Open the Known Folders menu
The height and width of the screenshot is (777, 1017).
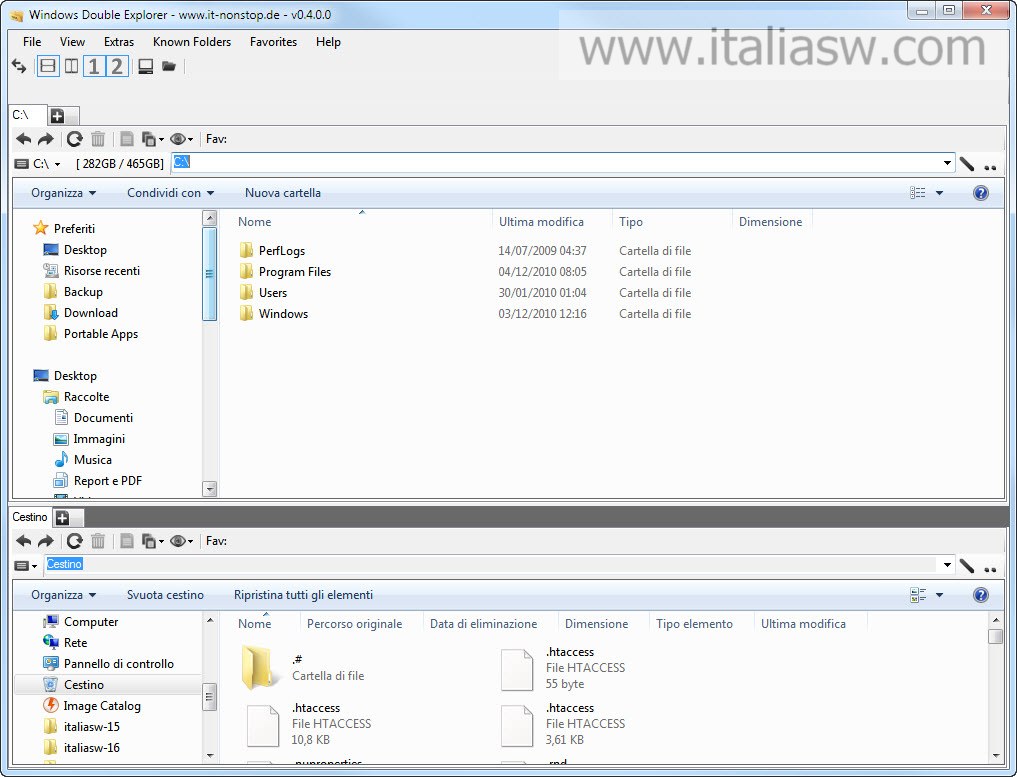[192, 42]
